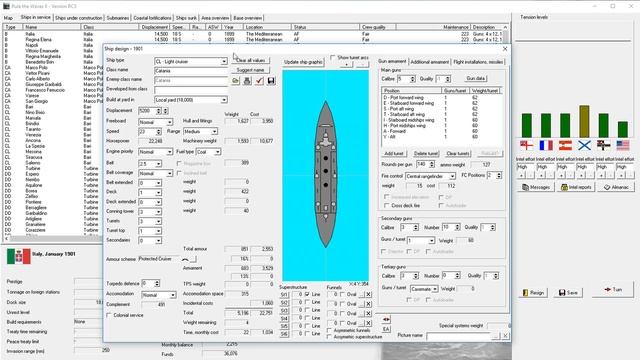Screen dimensions: 640x360
Task: Click the Turn button
Action: point(613,289)
